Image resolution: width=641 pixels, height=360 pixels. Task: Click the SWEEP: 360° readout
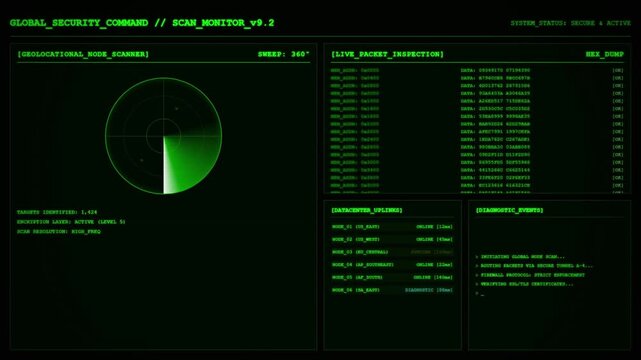pyautogui.click(x=283, y=54)
